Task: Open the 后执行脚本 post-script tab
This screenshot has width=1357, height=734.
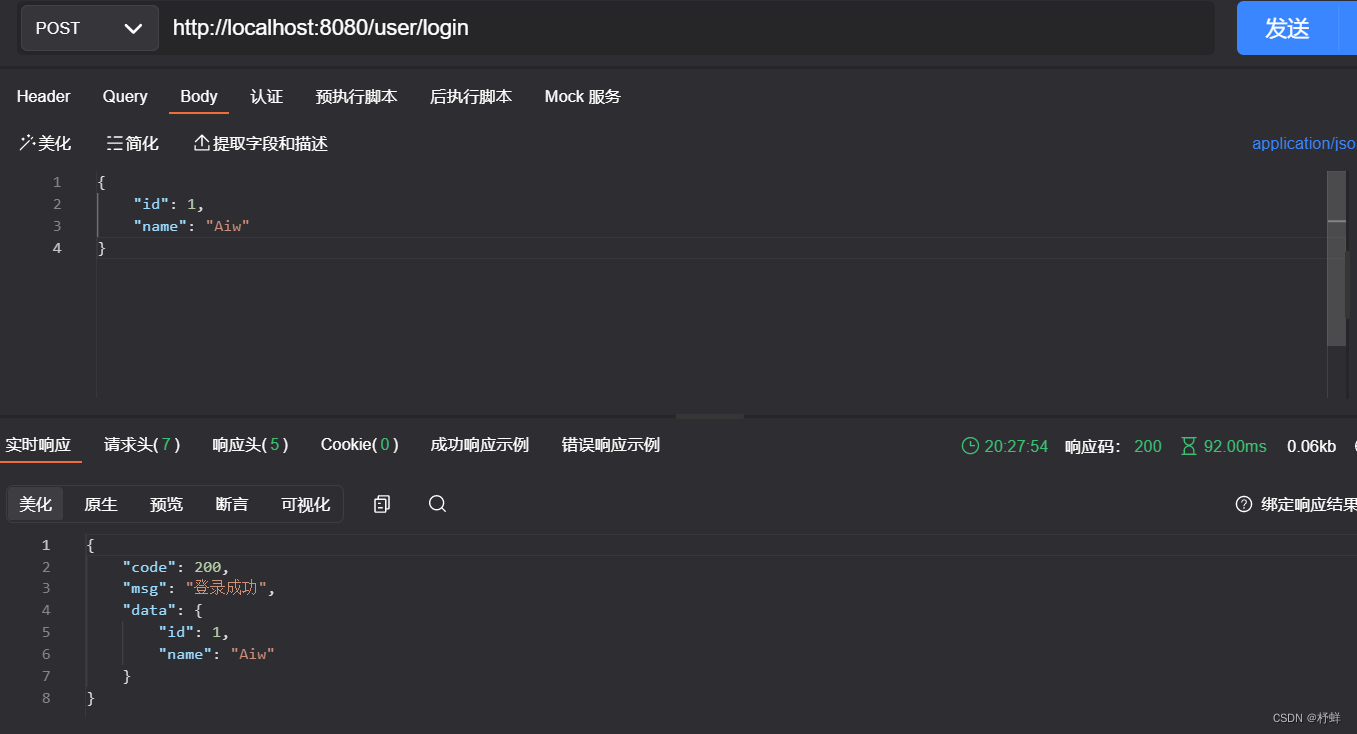Action: point(471,96)
